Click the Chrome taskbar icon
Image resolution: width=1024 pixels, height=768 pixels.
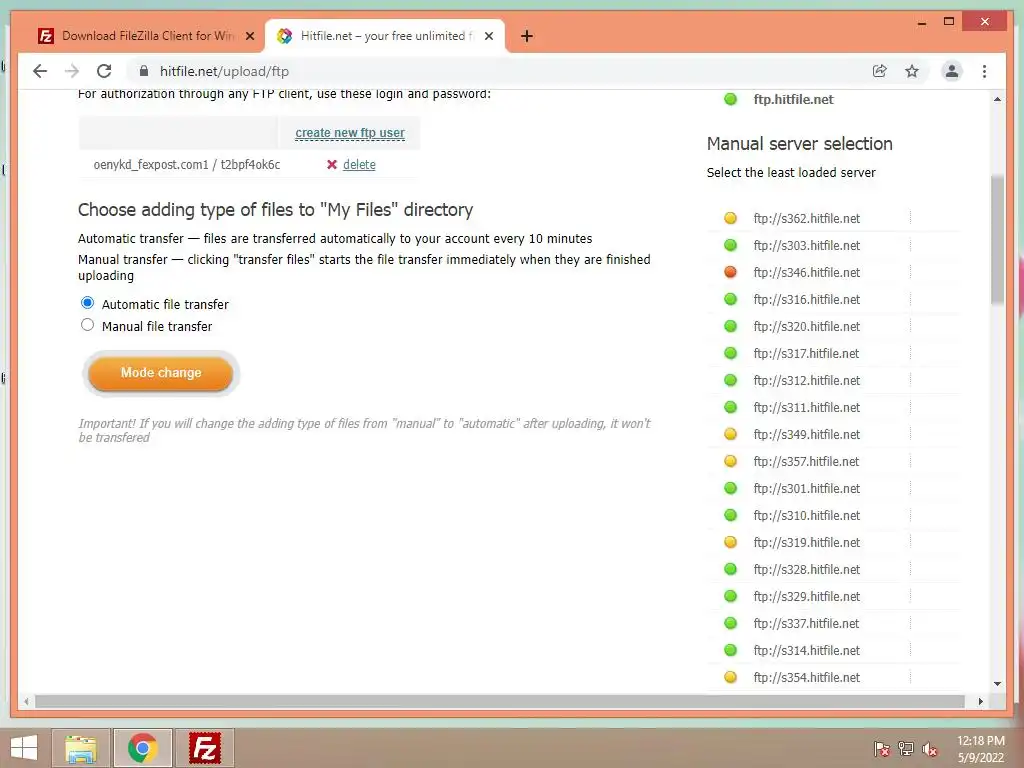click(142, 748)
